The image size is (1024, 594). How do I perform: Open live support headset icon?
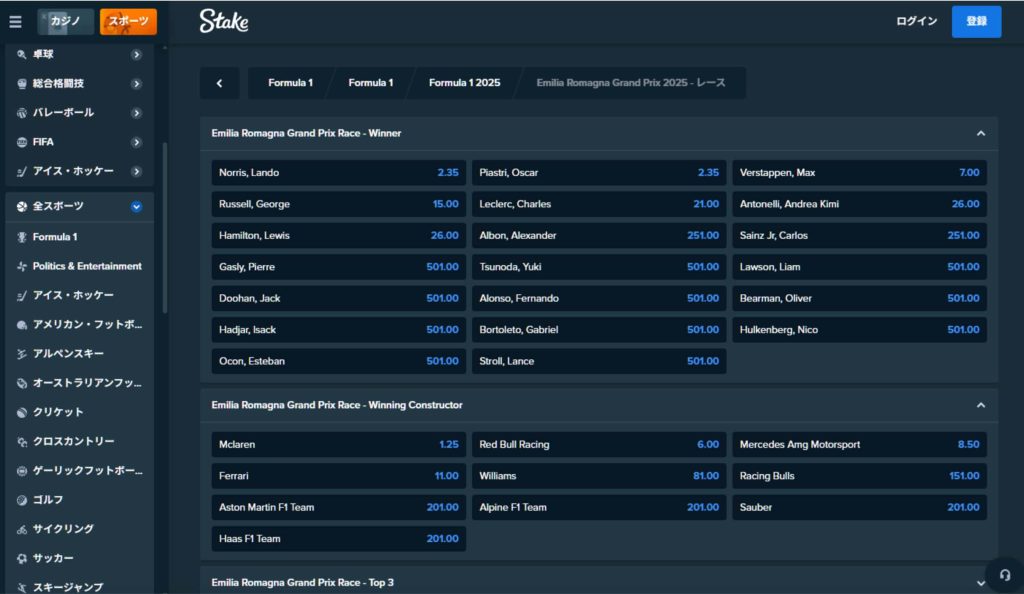(1004, 575)
